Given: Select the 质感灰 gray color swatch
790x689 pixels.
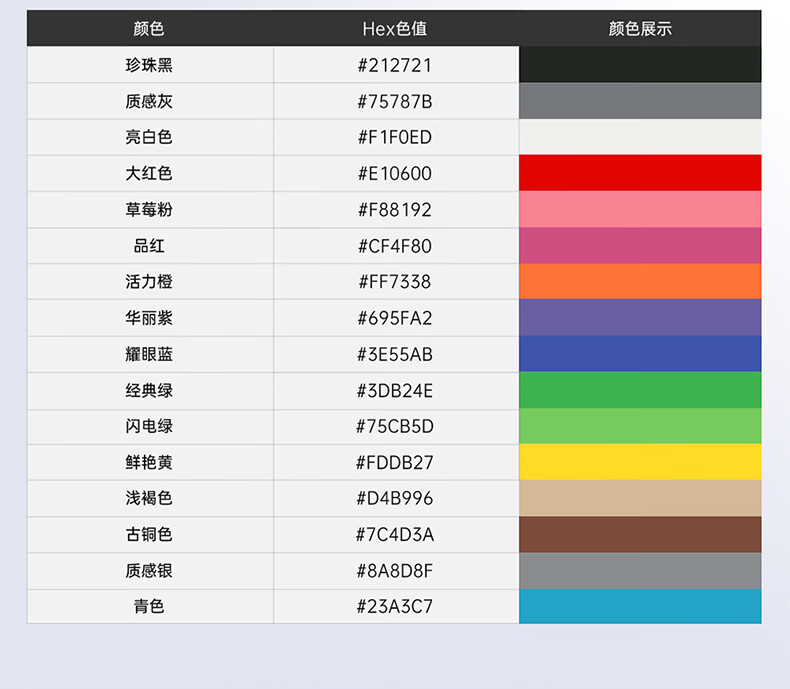Looking at the screenshot, I should coord(640,101).
